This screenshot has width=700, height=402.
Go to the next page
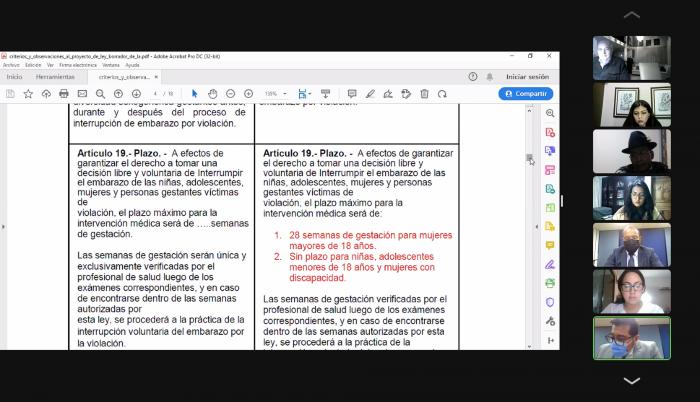[x=136, y=94]
